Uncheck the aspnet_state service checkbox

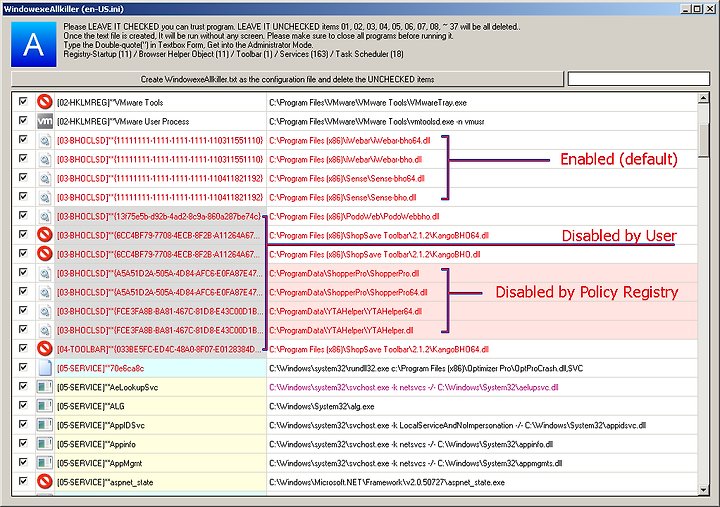click(x=23, y=481)
